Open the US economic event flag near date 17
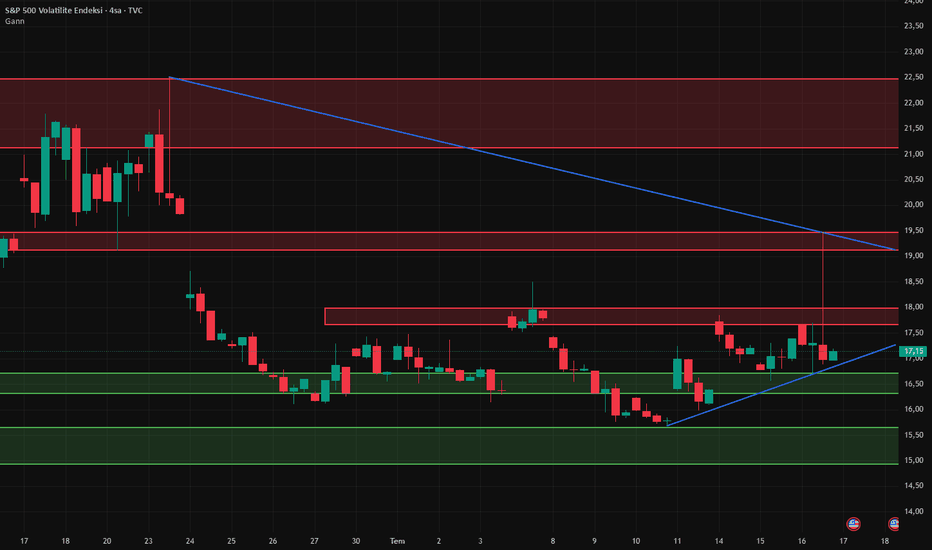Image resolution: width=932 pixels, height=550 pixels. point(853,524)
